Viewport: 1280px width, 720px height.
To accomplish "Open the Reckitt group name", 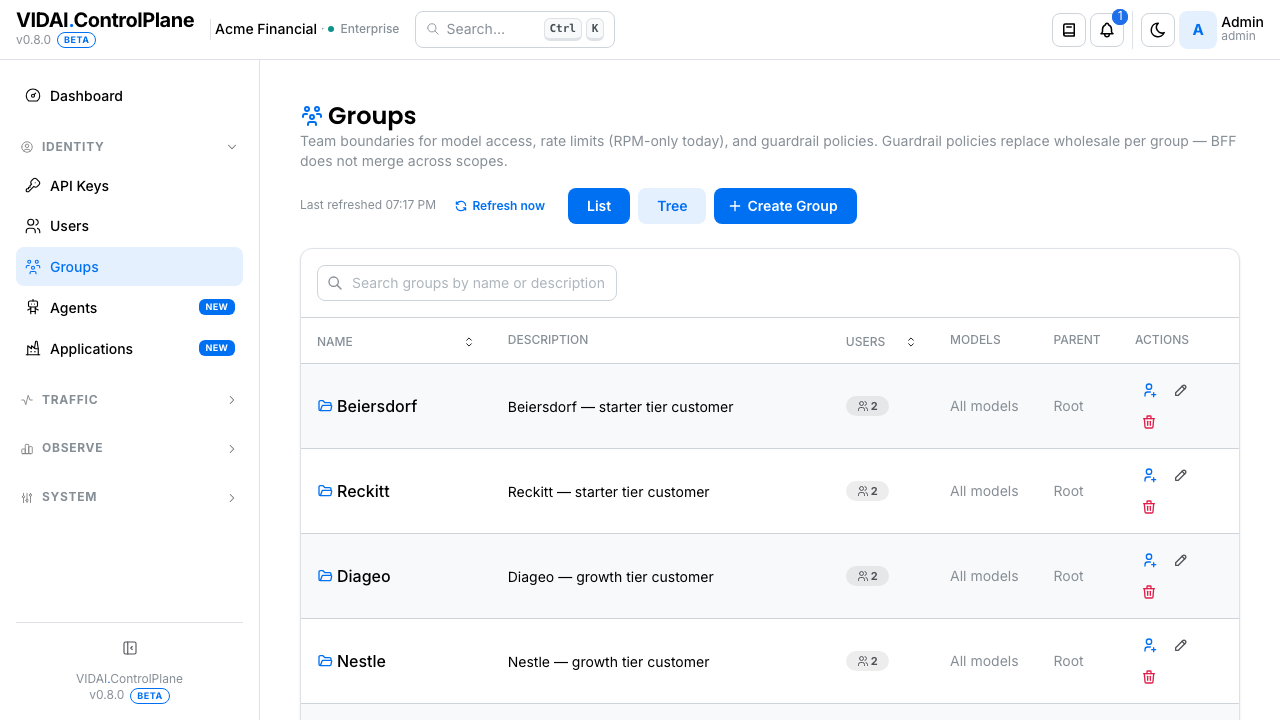I will pos(363,491).
